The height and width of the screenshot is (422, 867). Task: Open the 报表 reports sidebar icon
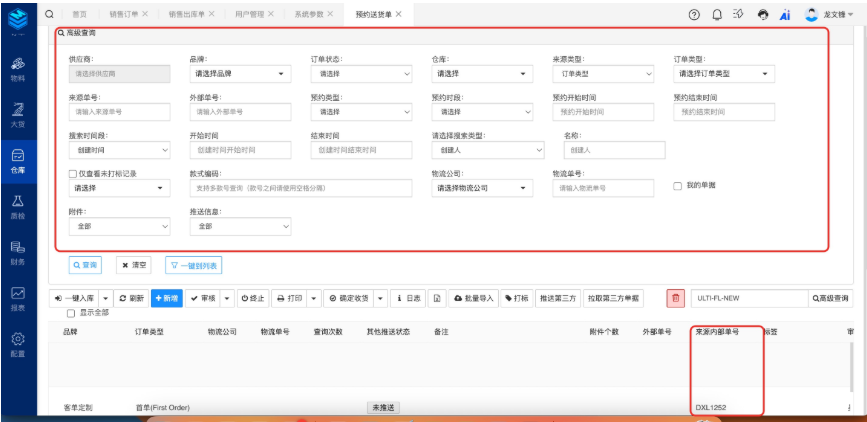17,297
